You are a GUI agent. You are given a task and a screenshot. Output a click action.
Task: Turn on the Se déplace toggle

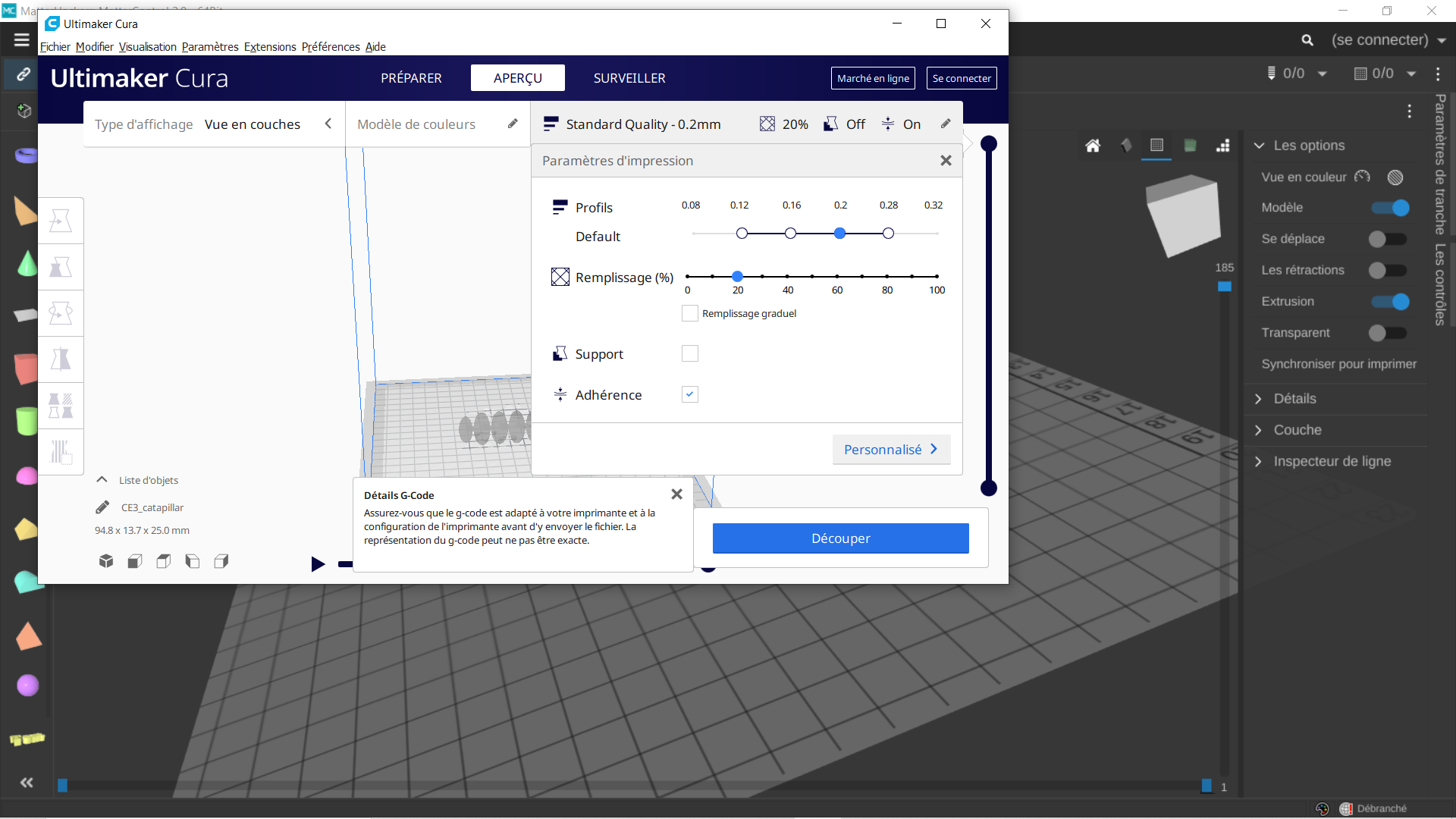[x=1387, y=239]
